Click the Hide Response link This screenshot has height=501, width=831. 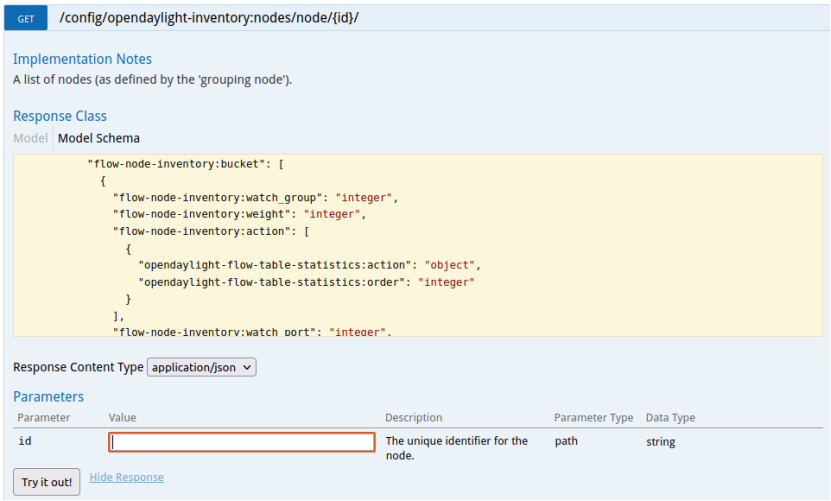126,478
